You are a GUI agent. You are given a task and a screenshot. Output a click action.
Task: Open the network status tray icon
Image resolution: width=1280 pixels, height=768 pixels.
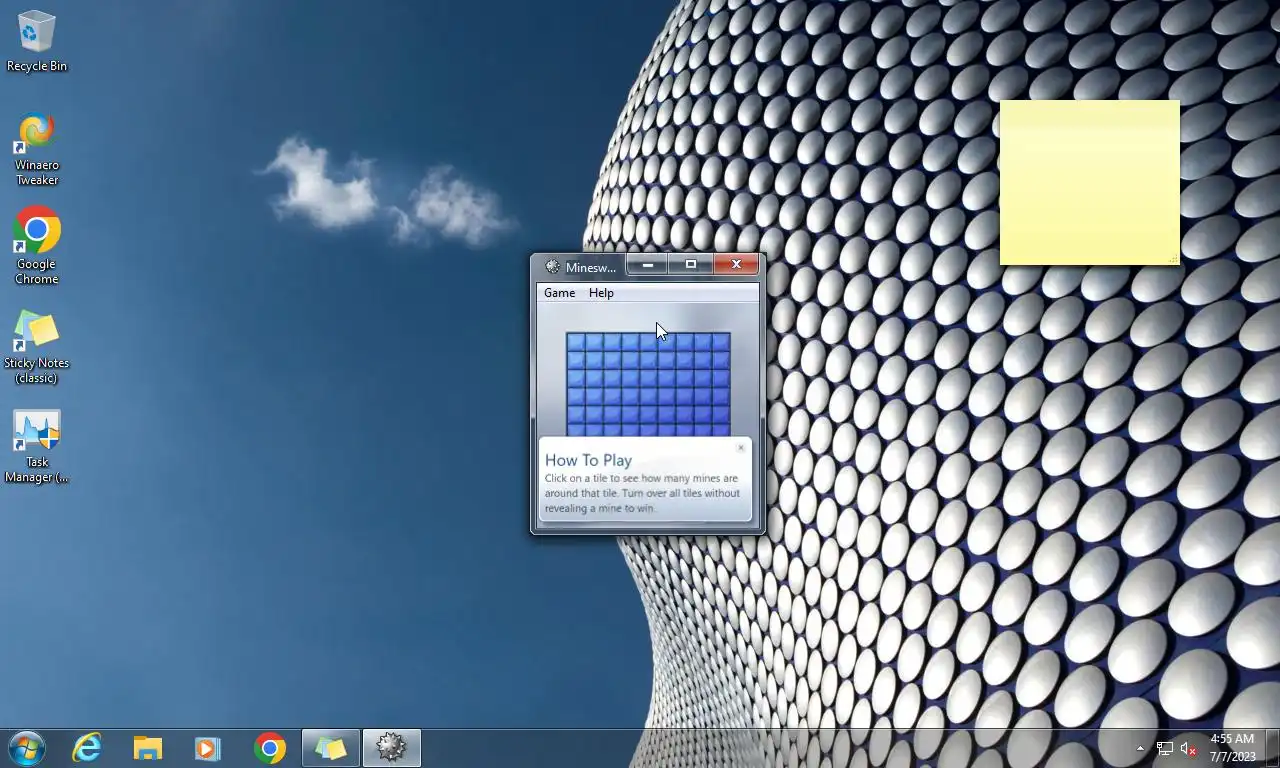click(1164, 748)
